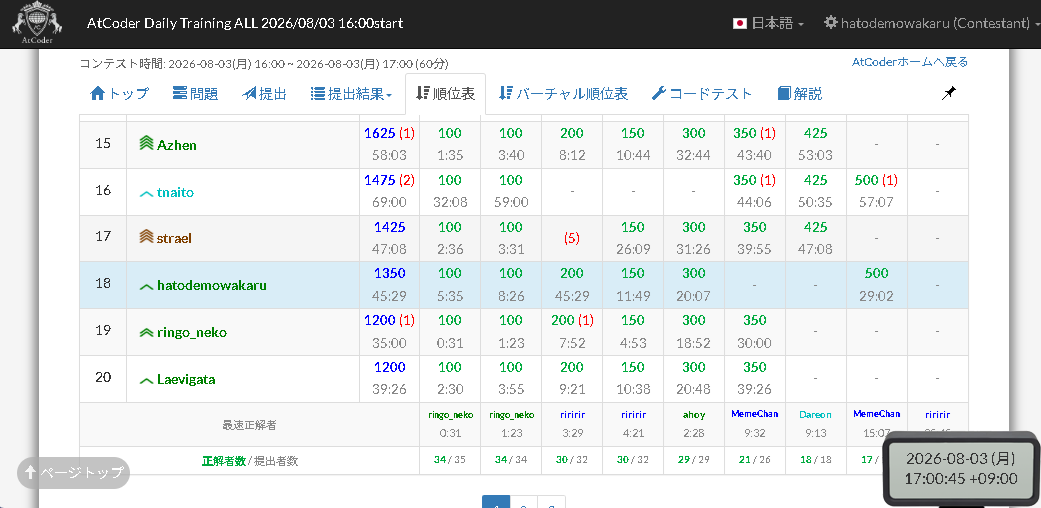Open strael's user profile
Viewport: 1041px width, 508px height.
(174, 238)
